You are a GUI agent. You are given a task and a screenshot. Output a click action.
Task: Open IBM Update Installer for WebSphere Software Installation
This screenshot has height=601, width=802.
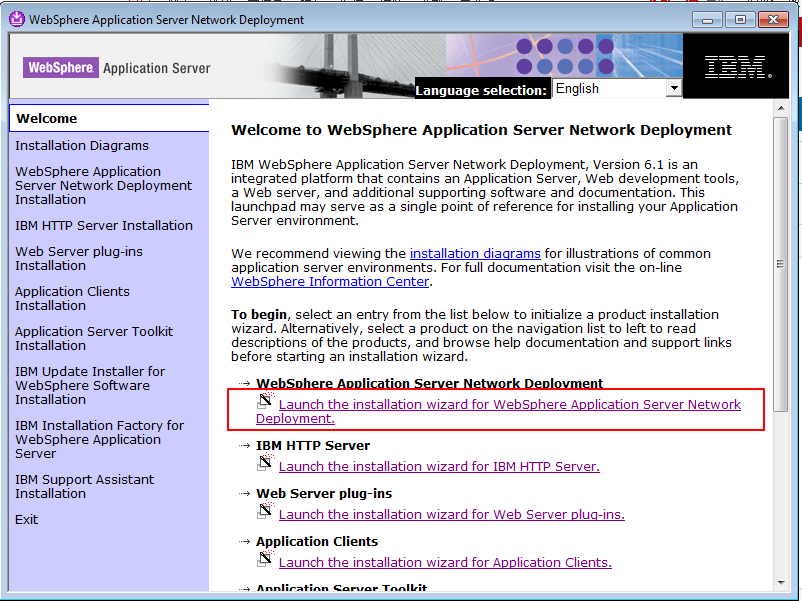click(90, 385)
